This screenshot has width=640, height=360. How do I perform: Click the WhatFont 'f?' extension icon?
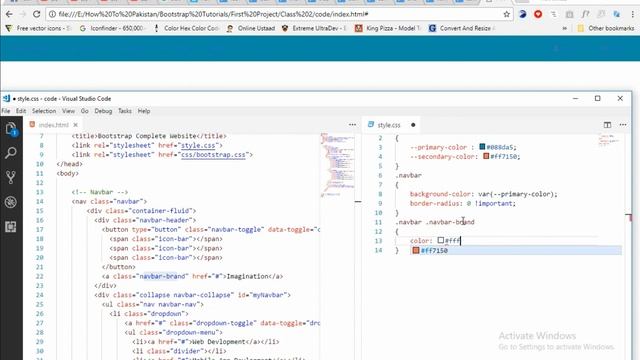(x=585, y=14)
